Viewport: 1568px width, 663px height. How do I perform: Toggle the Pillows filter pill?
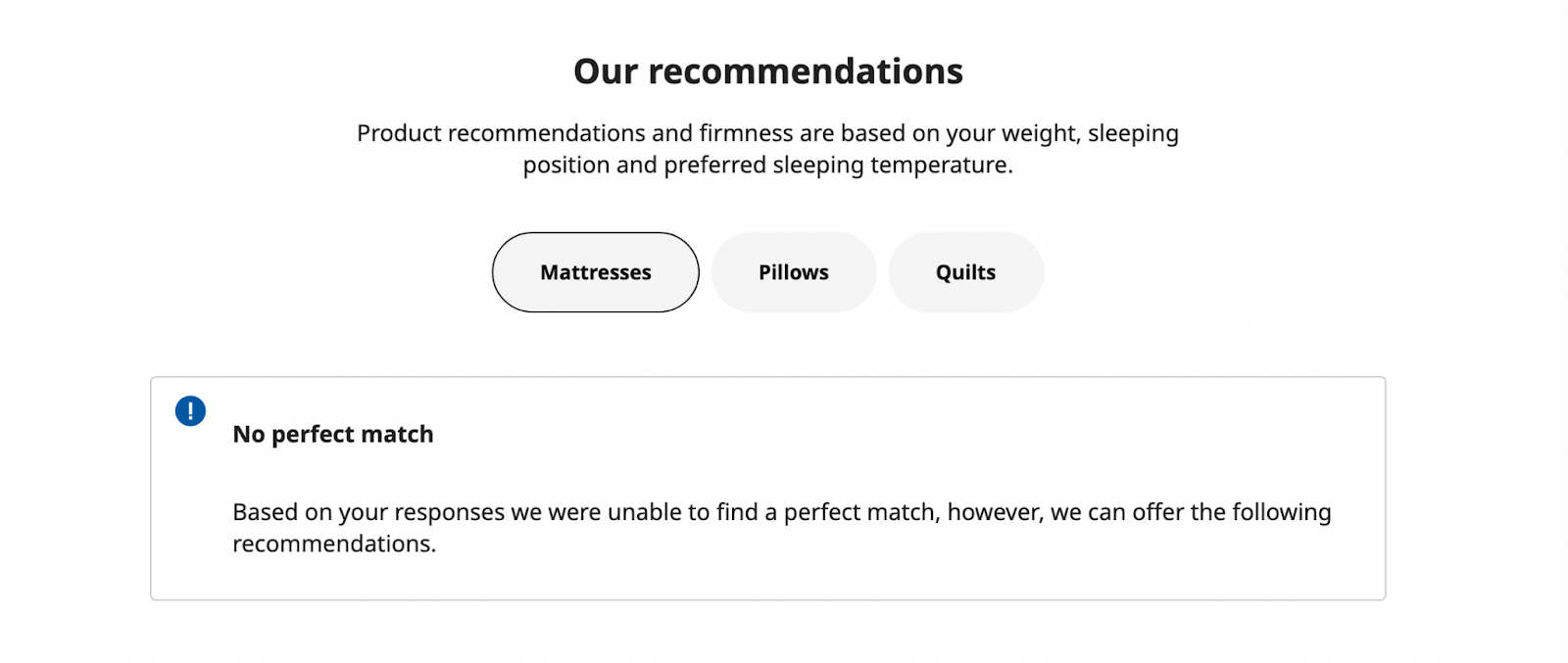click(x=794, y=272)
